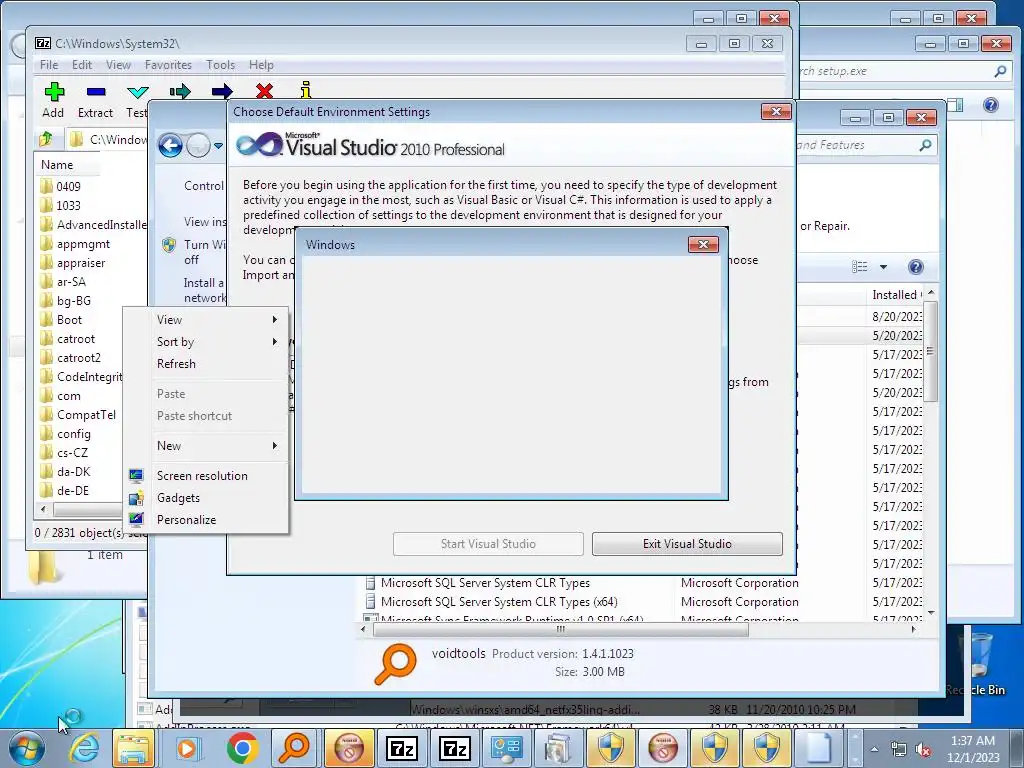1024x768 pixels.
Task: Click the taskbar clock showing 1:37 AM
Action: [973, 748]
